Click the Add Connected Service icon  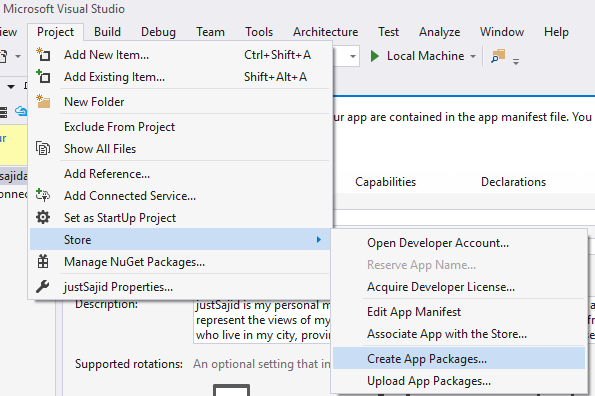coord(43,195)
